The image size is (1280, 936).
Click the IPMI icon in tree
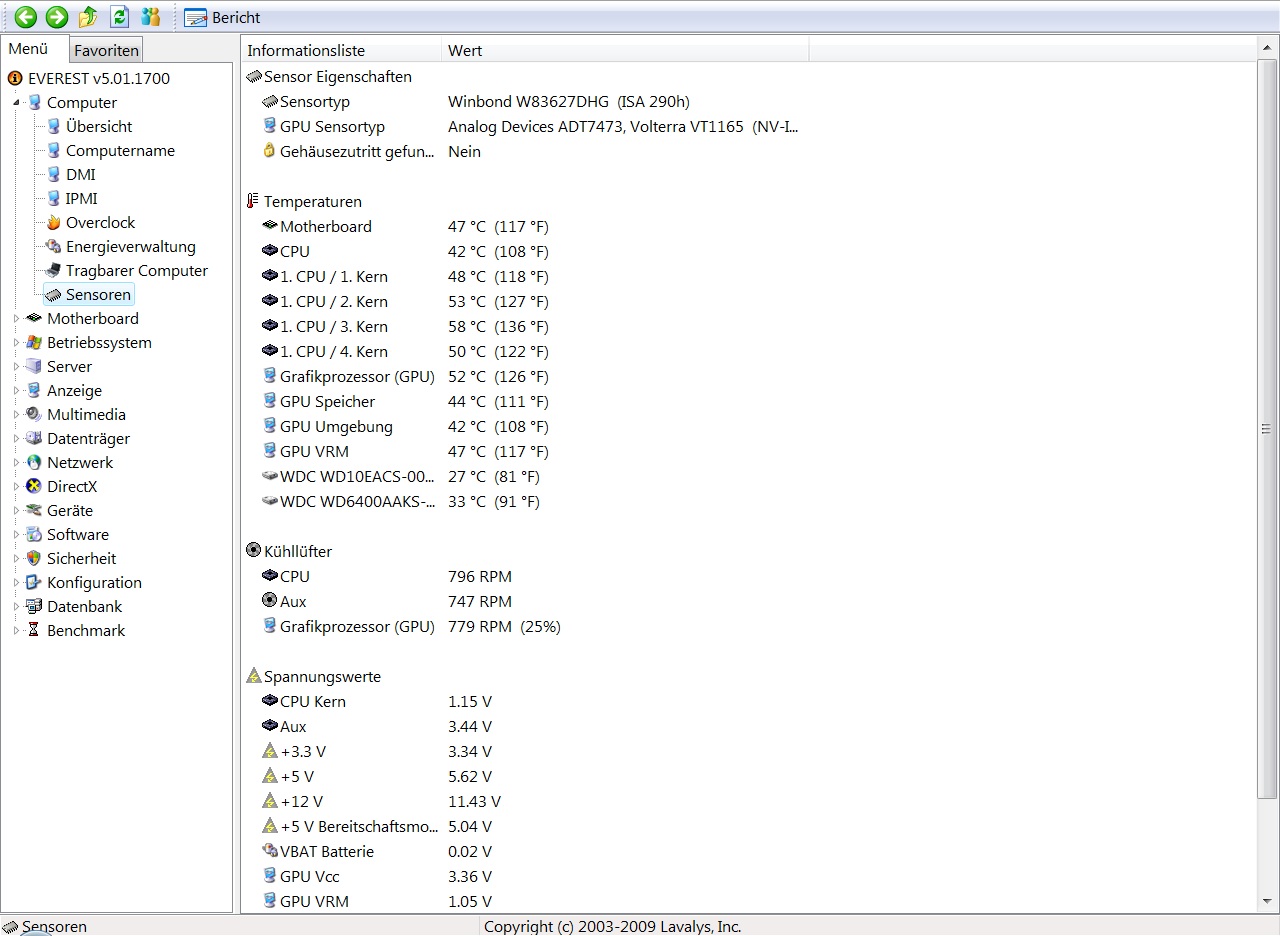pyautogui.click(x=54, y=199)
